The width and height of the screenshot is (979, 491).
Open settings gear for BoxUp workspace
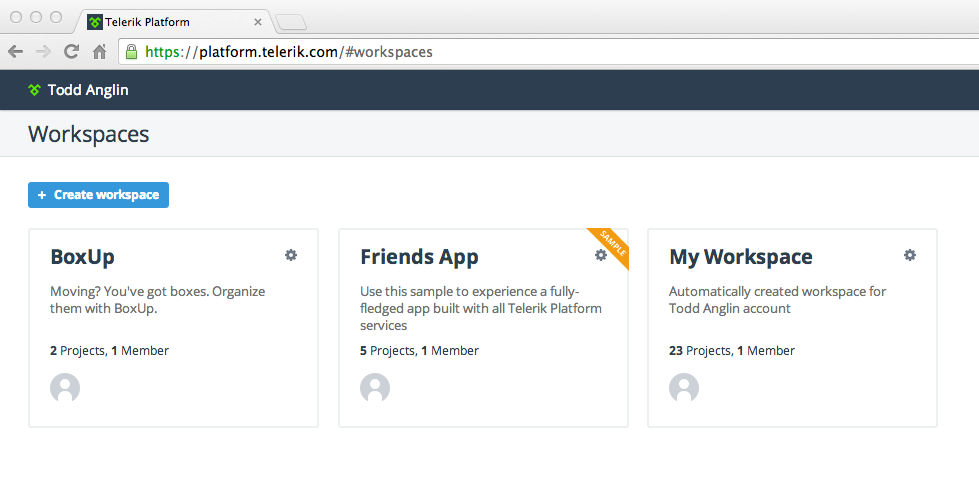pos(291,255)
